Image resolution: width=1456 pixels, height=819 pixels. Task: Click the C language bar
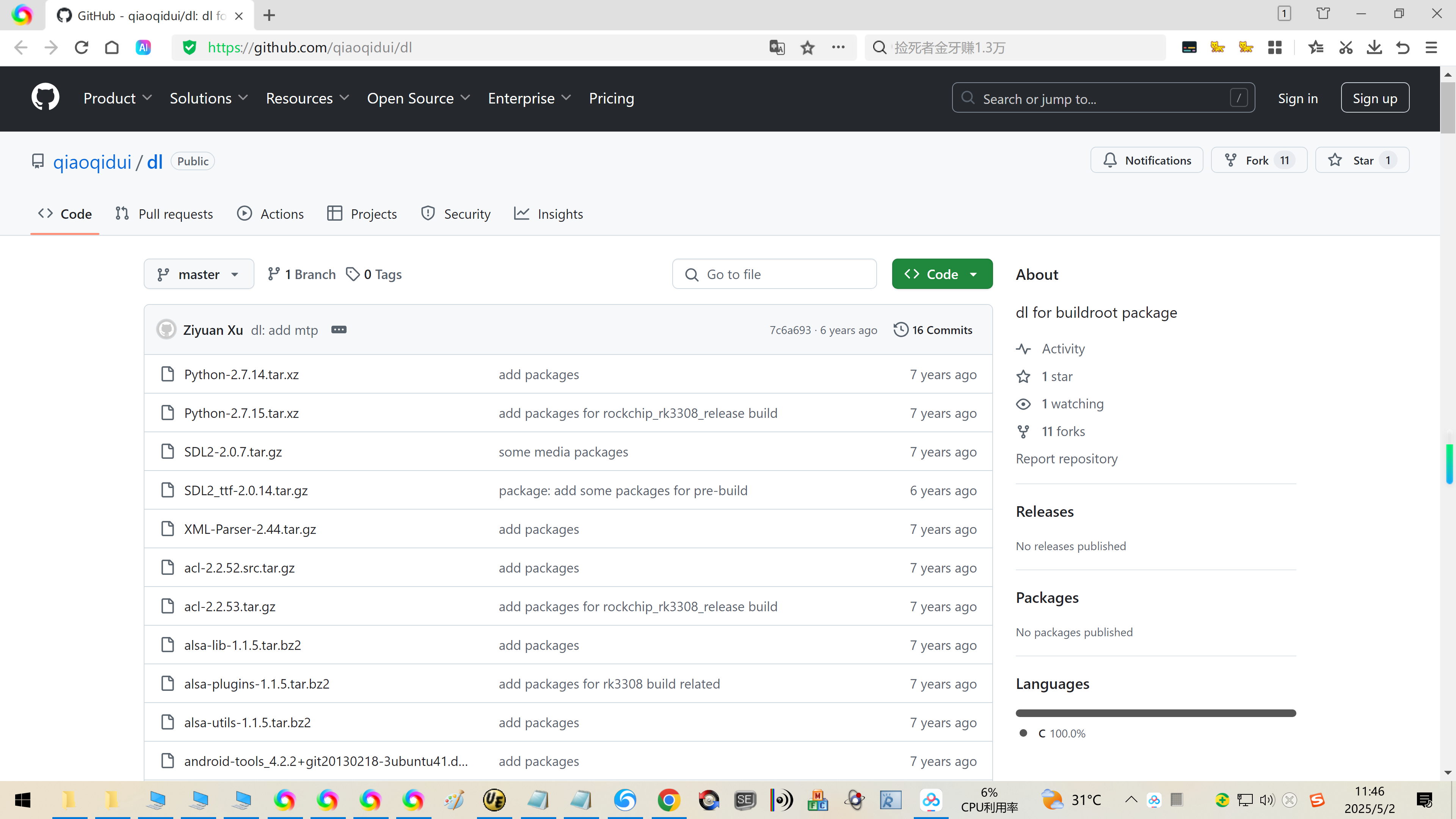pos(1155,713)
